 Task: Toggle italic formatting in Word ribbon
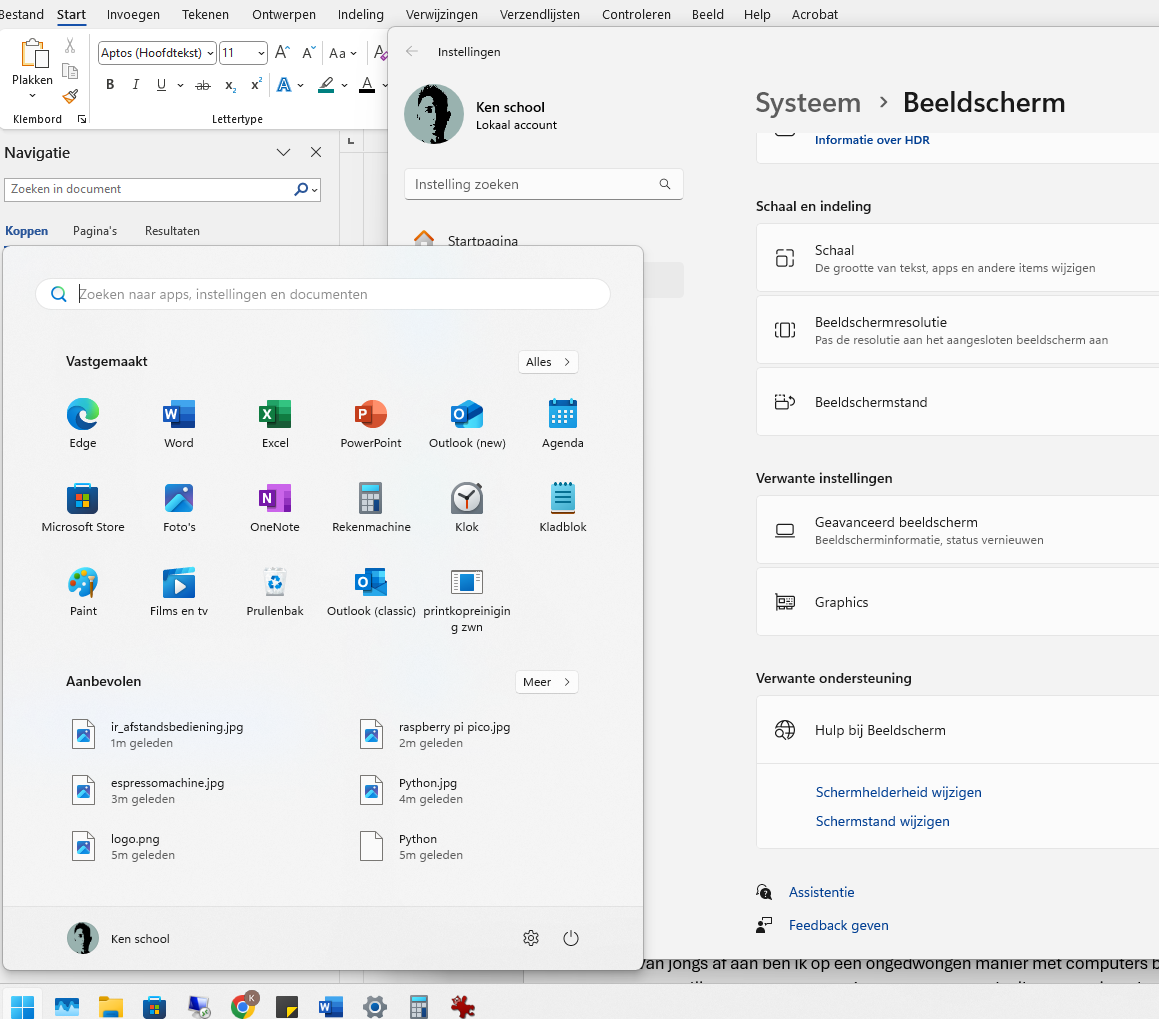click(x=135, y=85)
